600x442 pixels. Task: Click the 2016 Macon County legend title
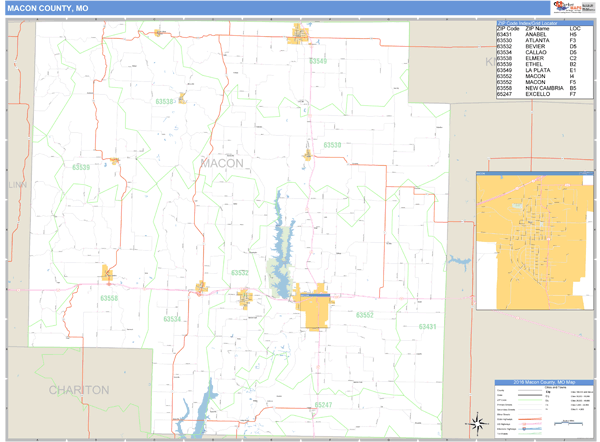544,382
